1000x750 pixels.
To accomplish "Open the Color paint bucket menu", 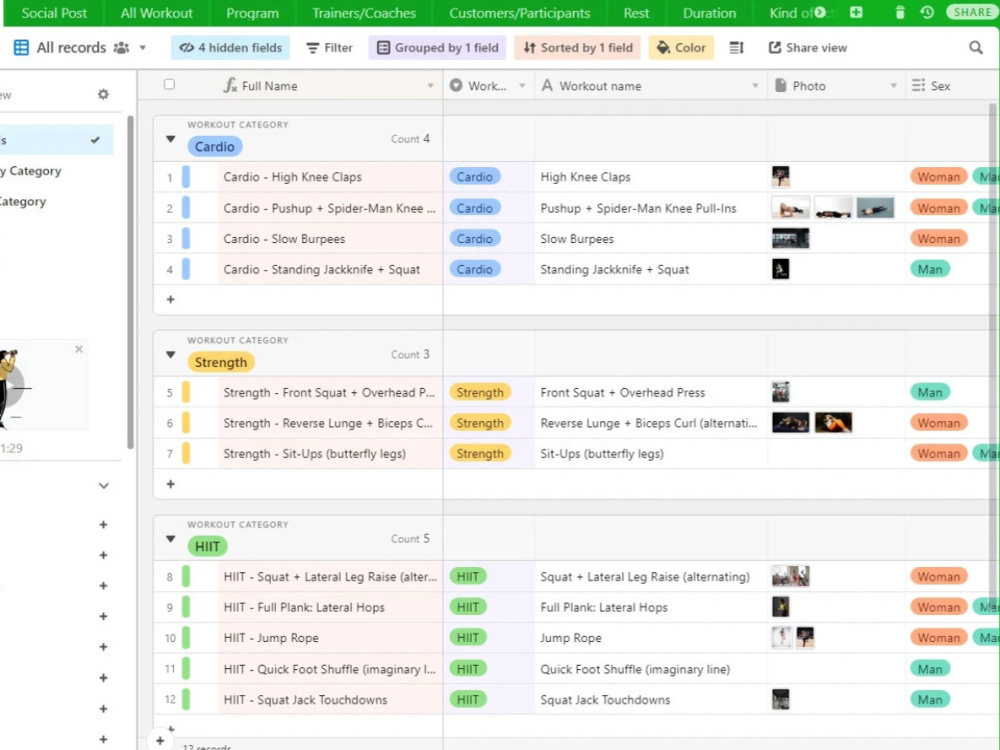I will click(681, 48).
